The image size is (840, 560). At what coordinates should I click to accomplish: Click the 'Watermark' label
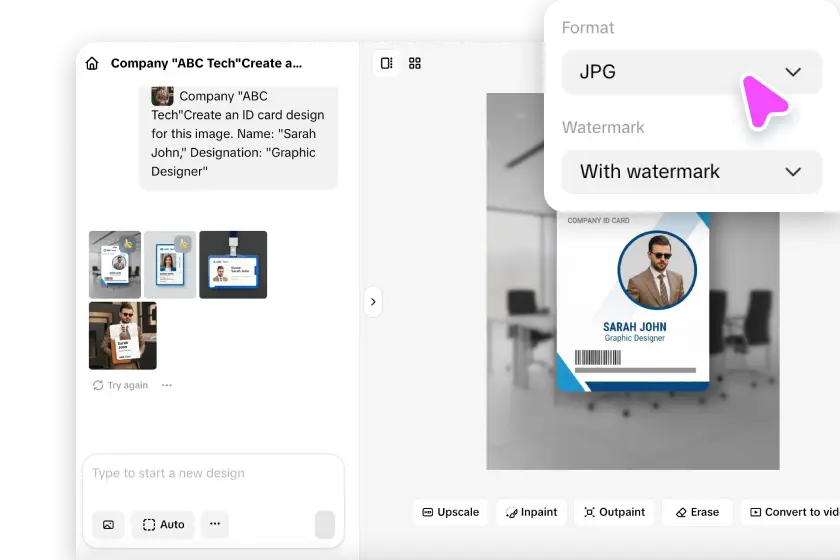(x=603, y=128)
